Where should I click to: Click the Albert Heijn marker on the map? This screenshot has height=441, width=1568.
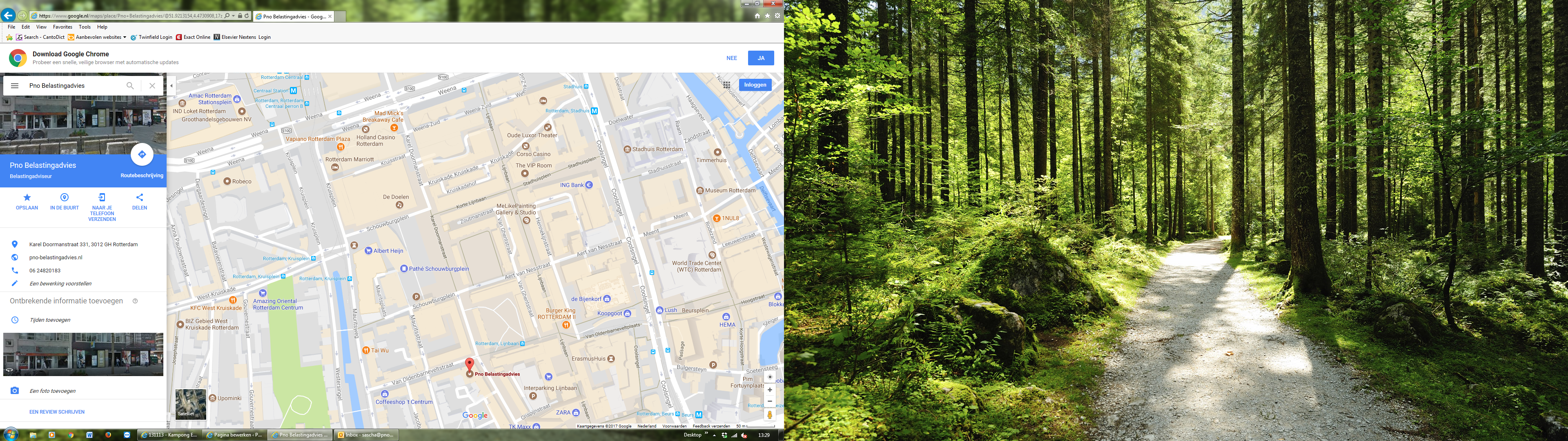click(368, 251)
